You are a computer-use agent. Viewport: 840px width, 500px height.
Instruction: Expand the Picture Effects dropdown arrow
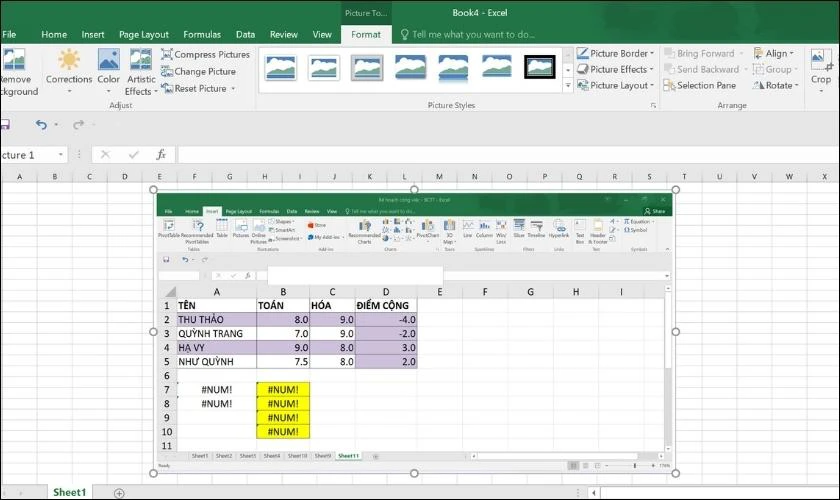click(x=651, y=69)
